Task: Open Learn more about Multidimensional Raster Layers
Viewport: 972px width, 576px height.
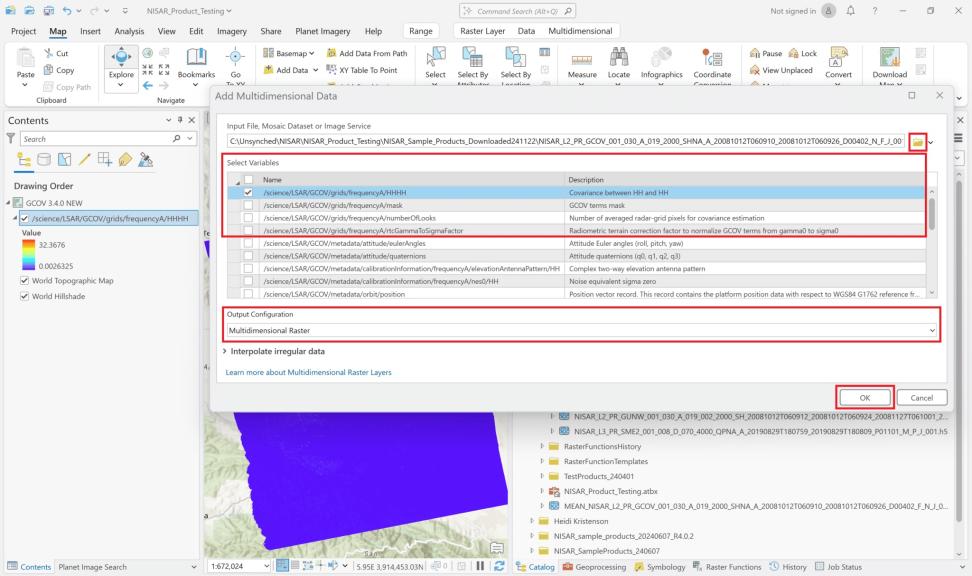Action: [308, 373]
